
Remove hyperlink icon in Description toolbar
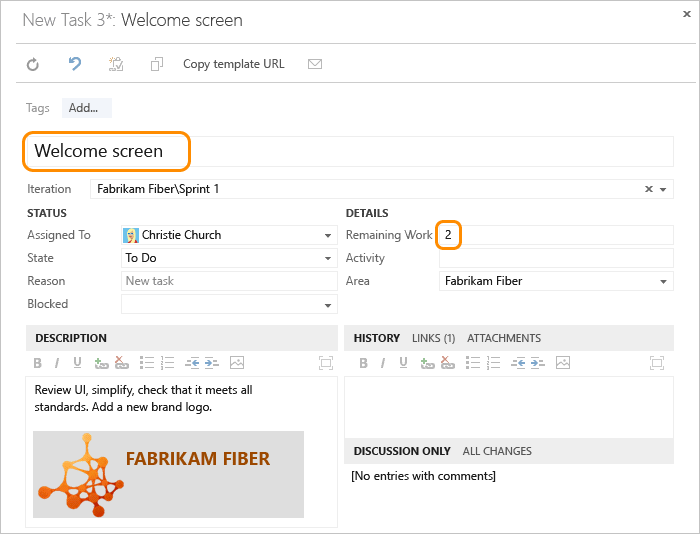tap(121, 363)
